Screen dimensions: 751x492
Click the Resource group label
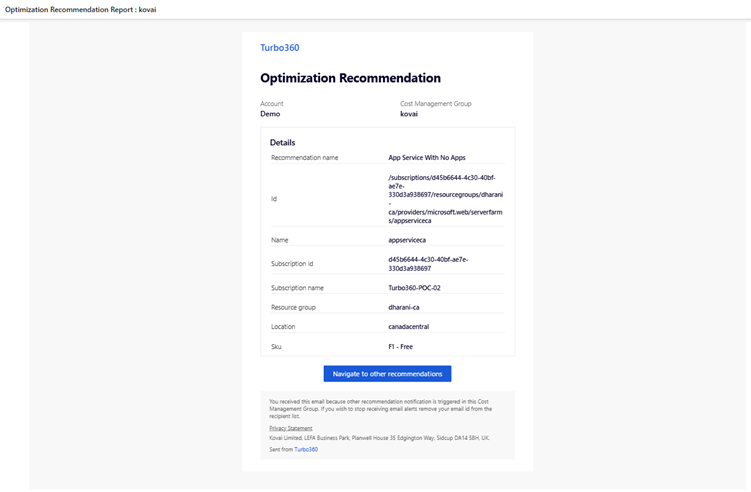293,308
